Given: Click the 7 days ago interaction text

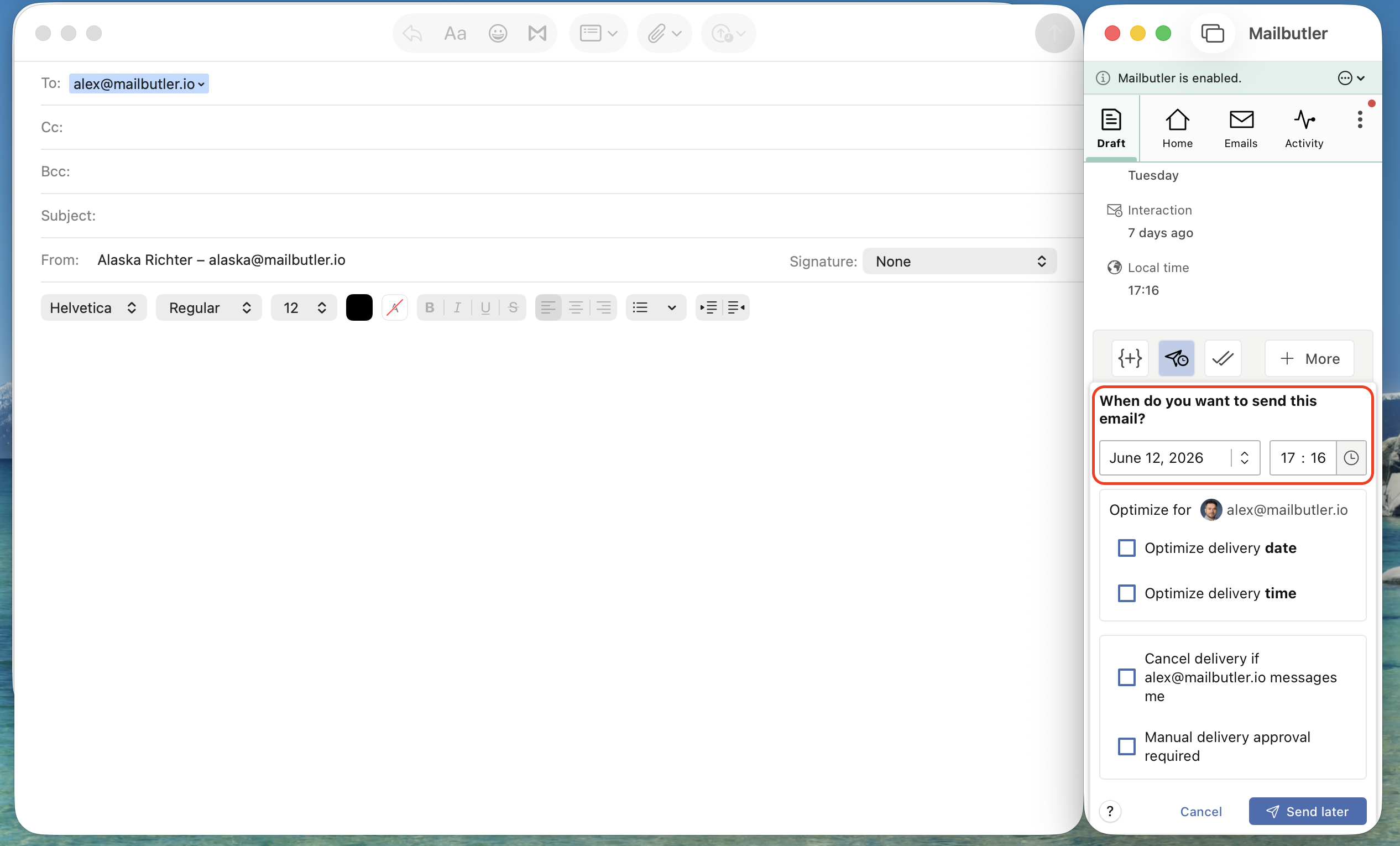Looking at the screenshot, I should click(1160, 233).
